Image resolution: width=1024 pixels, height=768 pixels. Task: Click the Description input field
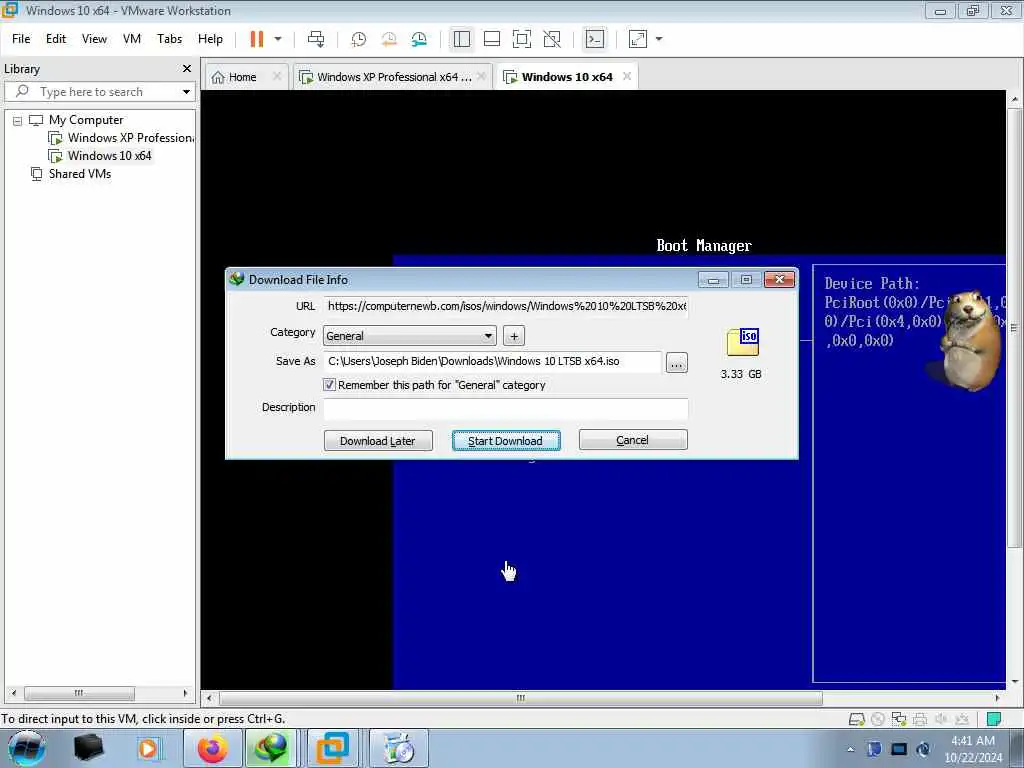point(505,408)
